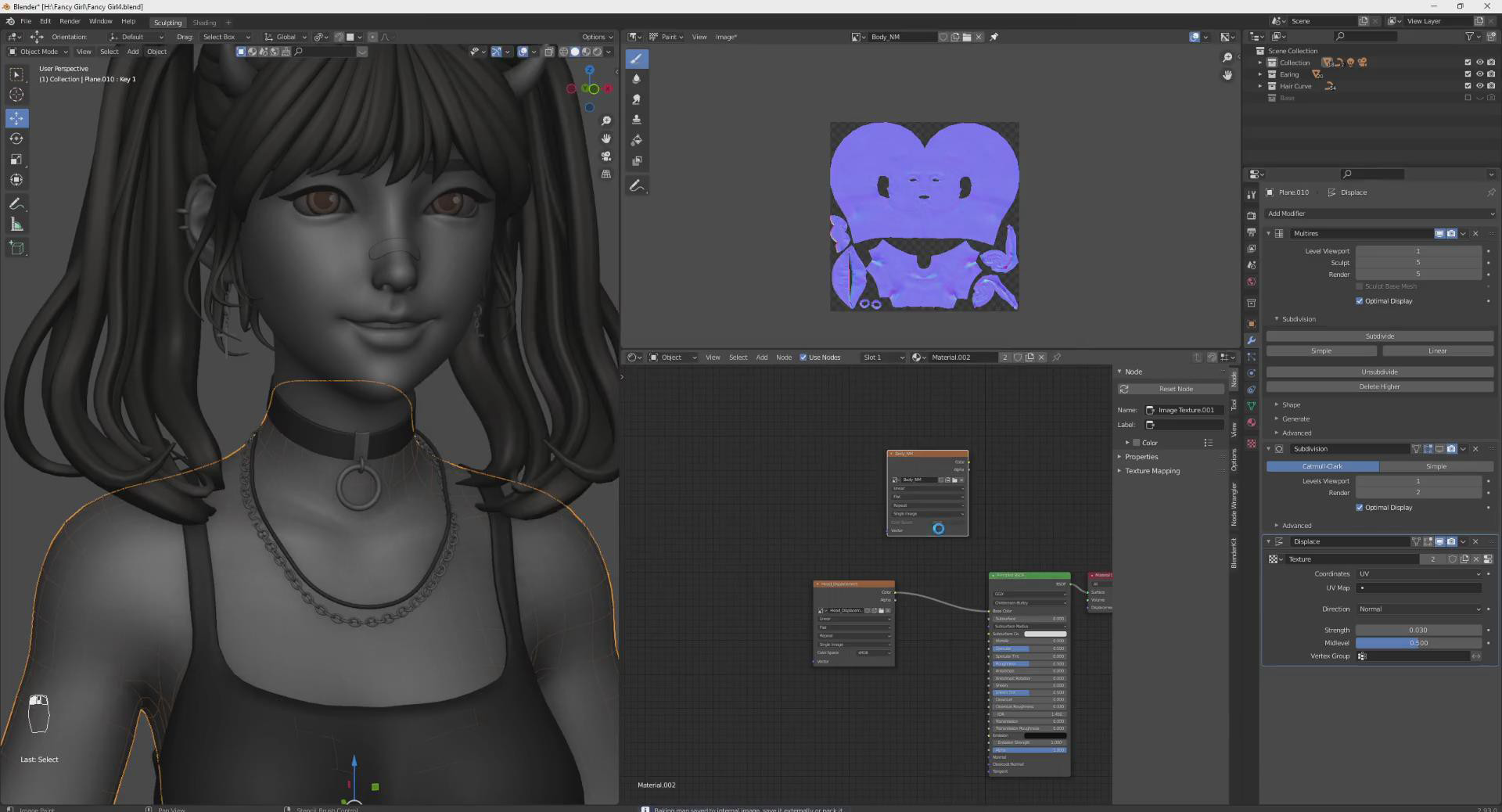Open the Direction Normal dropdown

pyautogui.click(x=1419, y=609)
